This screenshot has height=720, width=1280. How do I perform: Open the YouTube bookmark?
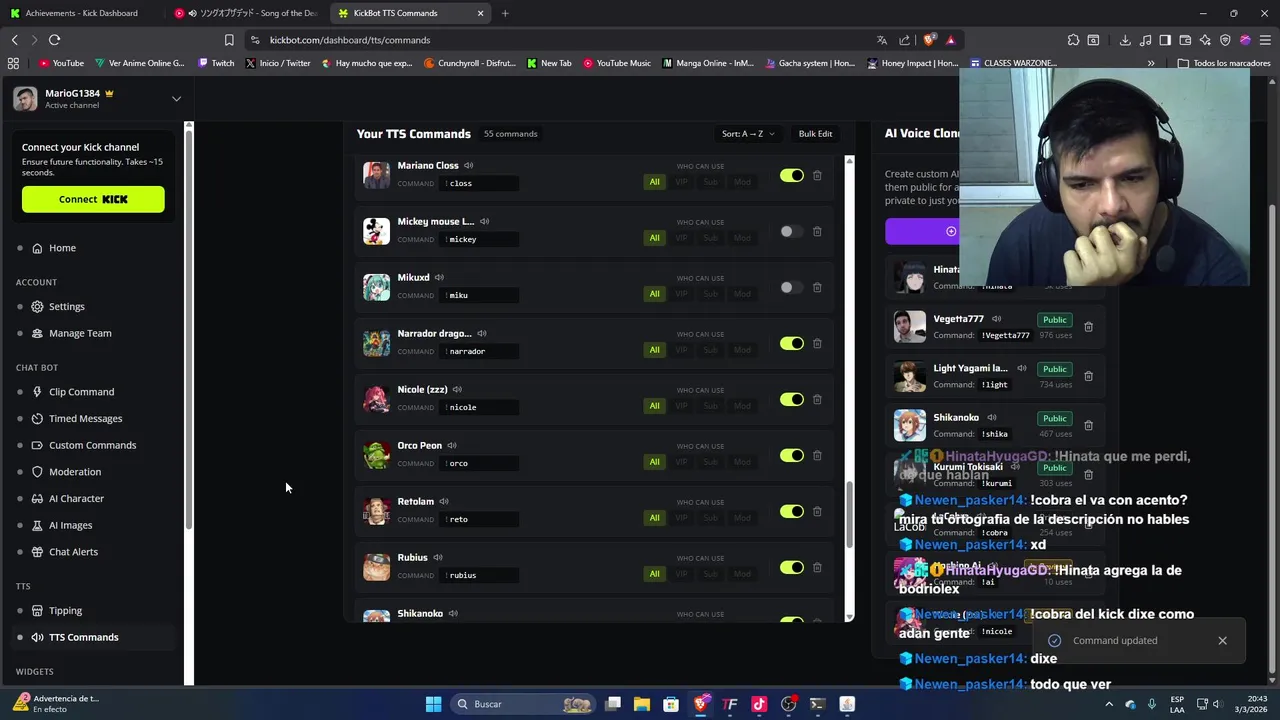click(61, 63)
